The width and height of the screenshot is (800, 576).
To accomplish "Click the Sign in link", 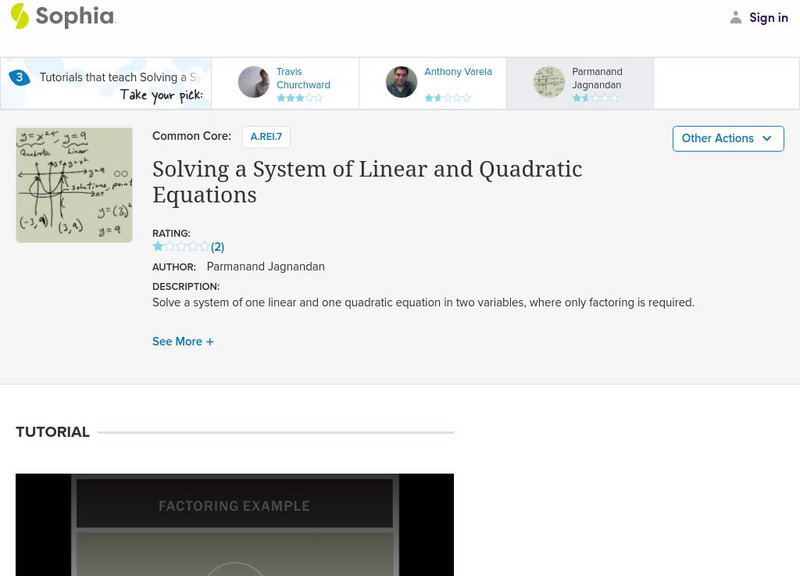I will (x=768, y=17).
